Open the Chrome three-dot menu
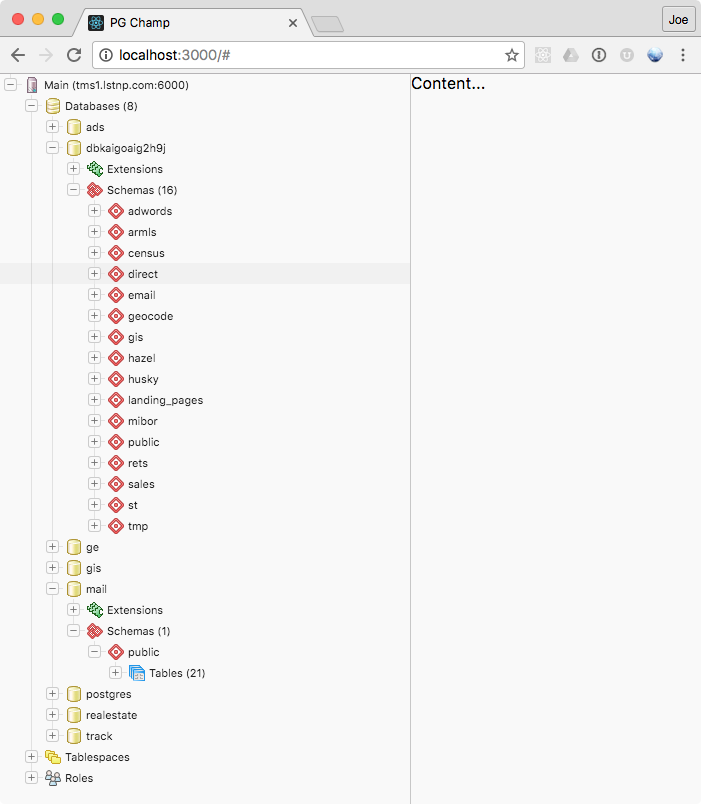The width and height of the screenshot is (701, 804). pyautogui.click(x=683, y=55)
